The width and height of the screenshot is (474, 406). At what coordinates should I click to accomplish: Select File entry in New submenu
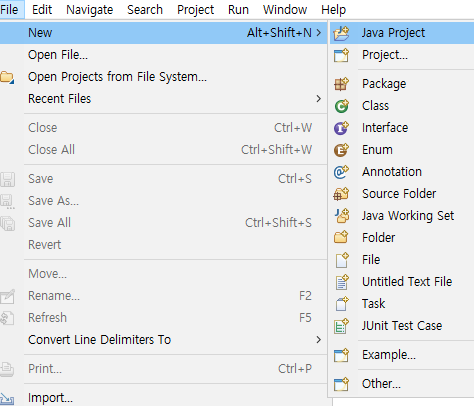[402, 260]
